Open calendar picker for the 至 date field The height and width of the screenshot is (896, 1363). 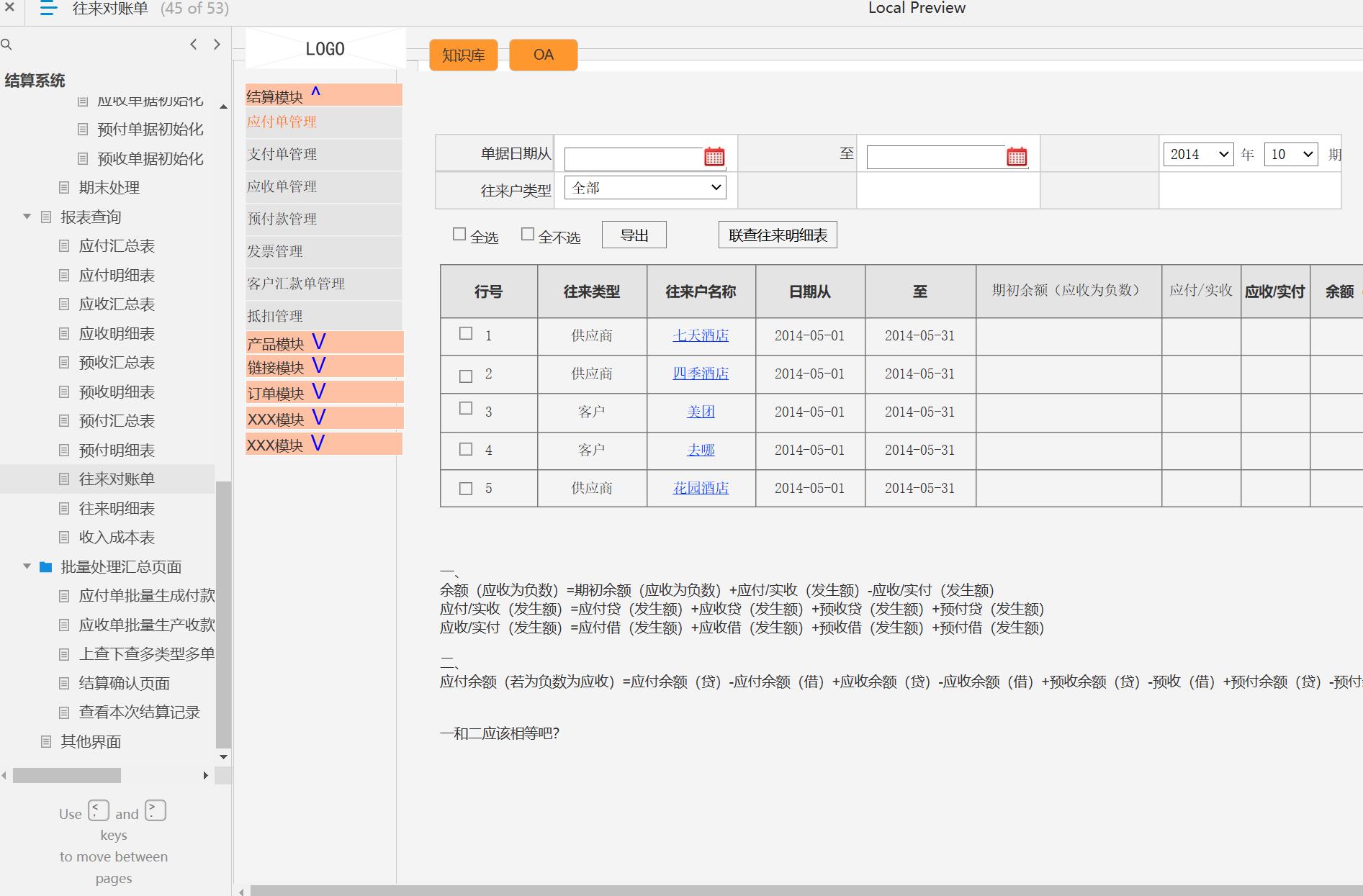pos(1017,156)
